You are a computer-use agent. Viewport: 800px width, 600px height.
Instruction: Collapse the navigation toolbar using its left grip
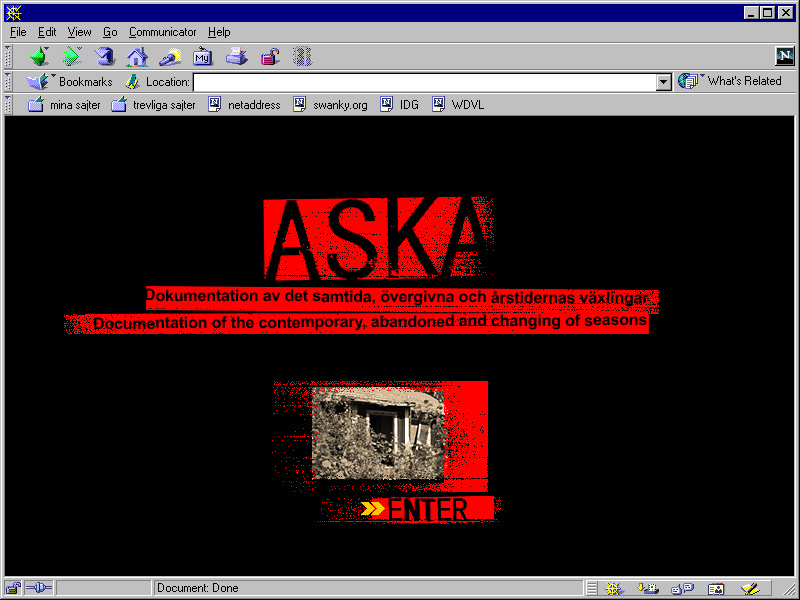9,57
